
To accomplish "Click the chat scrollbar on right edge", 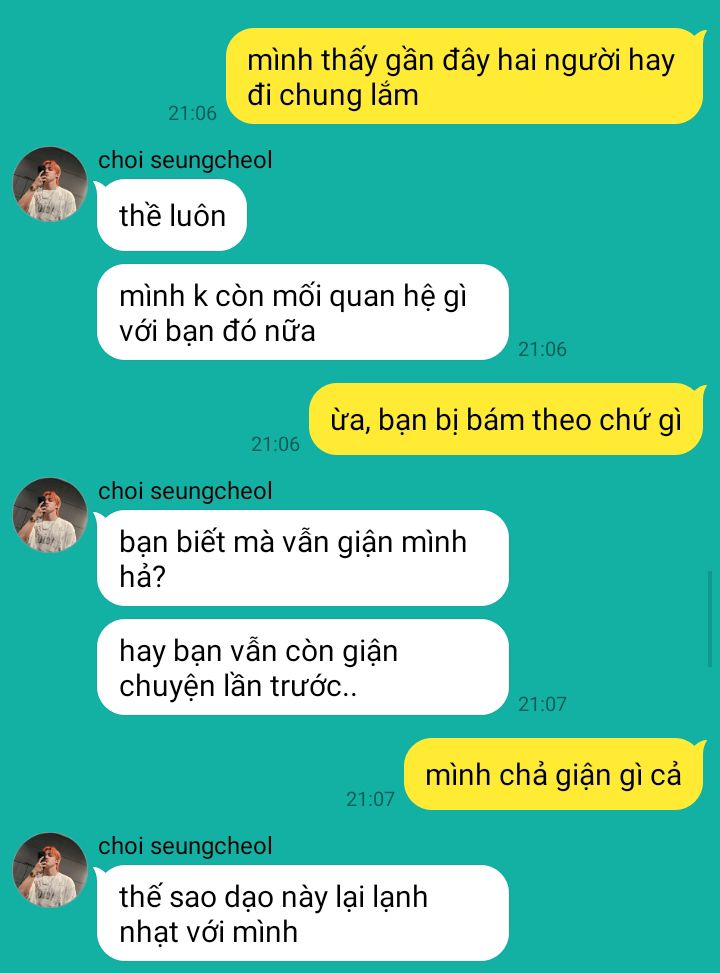I will tap(711, 619).
